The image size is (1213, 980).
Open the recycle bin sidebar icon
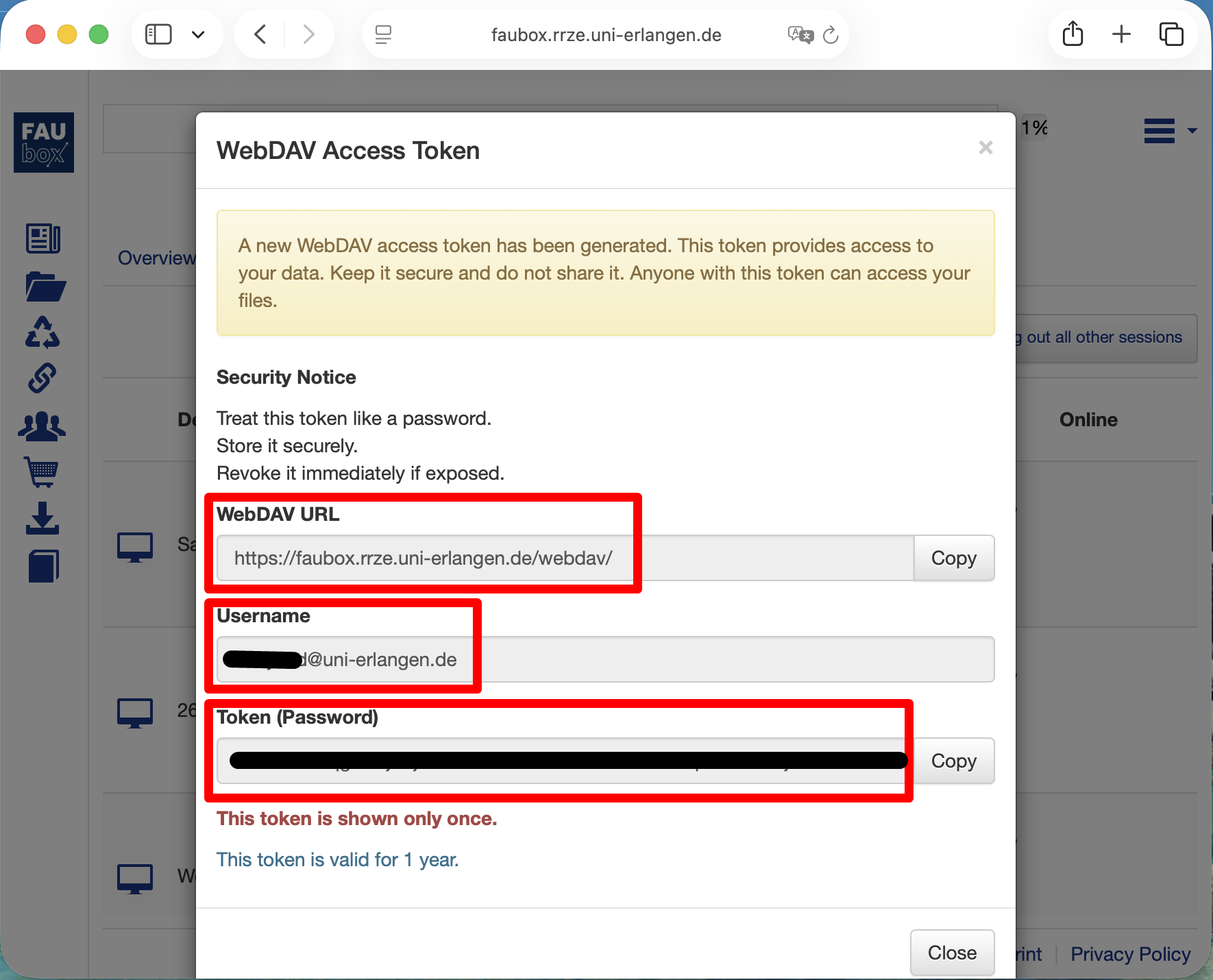point(42,332)
